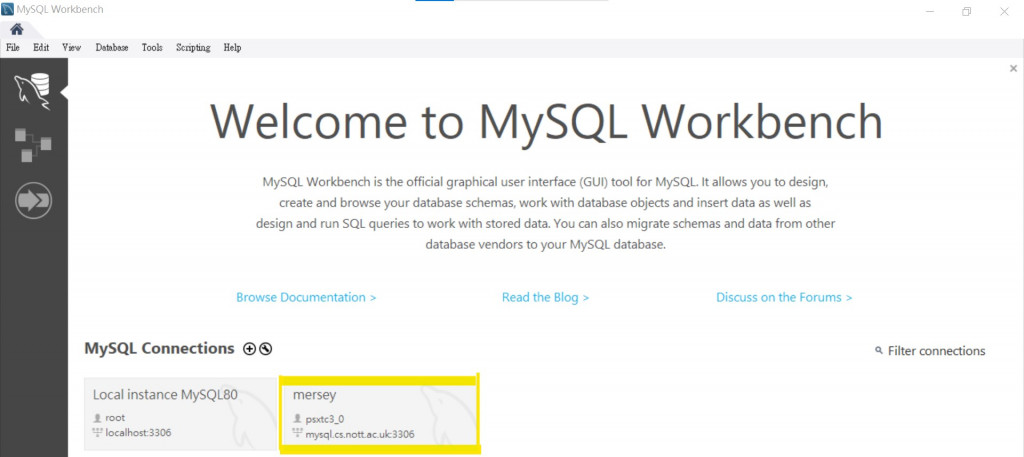
Task: Click the mysql.cs.nott.ac.uk:3306 host text
Action: (x=360, y=433)
